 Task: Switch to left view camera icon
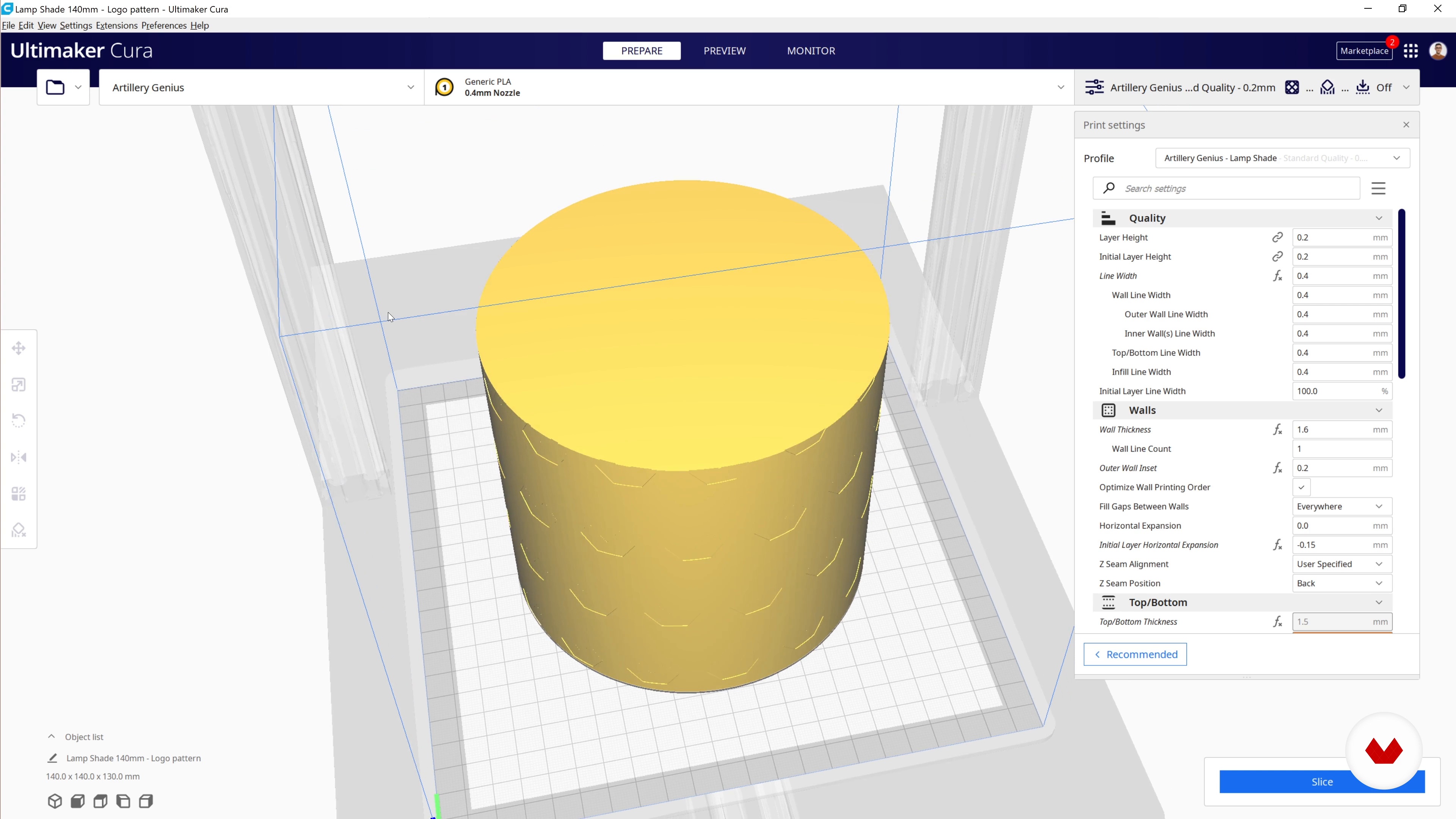pyautogui.click(x=123, y=801)
